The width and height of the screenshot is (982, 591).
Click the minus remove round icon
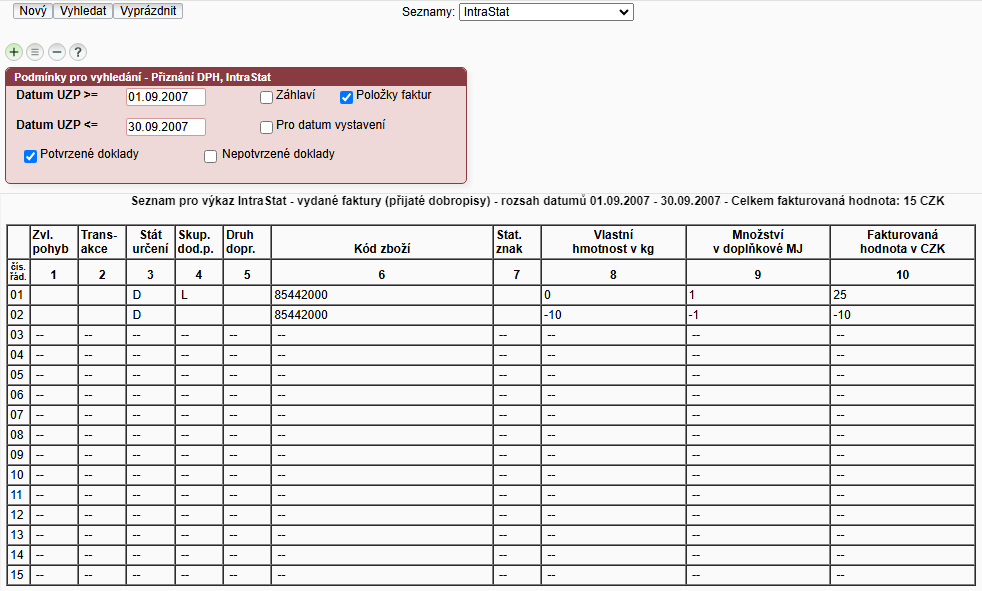57,51
